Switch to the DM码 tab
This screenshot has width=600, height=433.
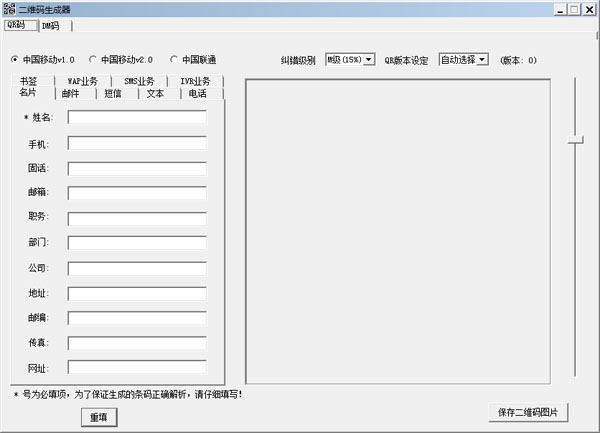point(55,26)
